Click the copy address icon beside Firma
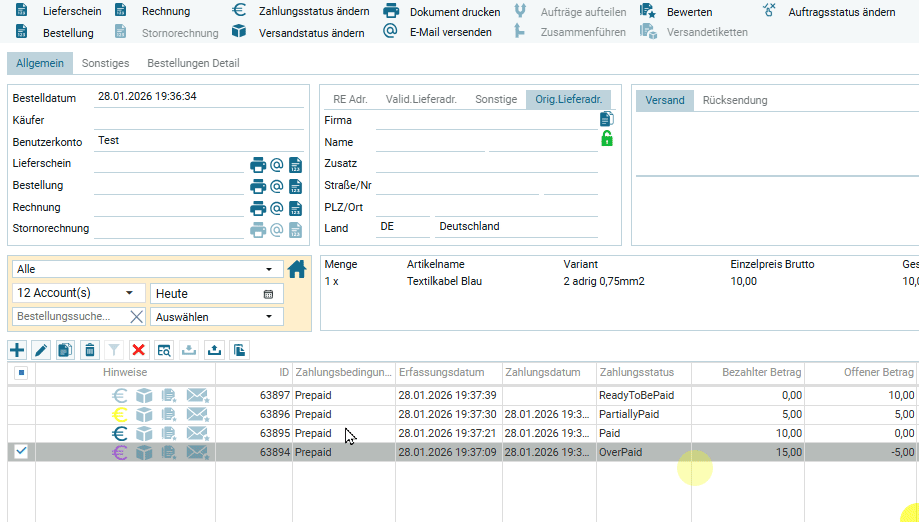919x522 pixels. (606, 119)
